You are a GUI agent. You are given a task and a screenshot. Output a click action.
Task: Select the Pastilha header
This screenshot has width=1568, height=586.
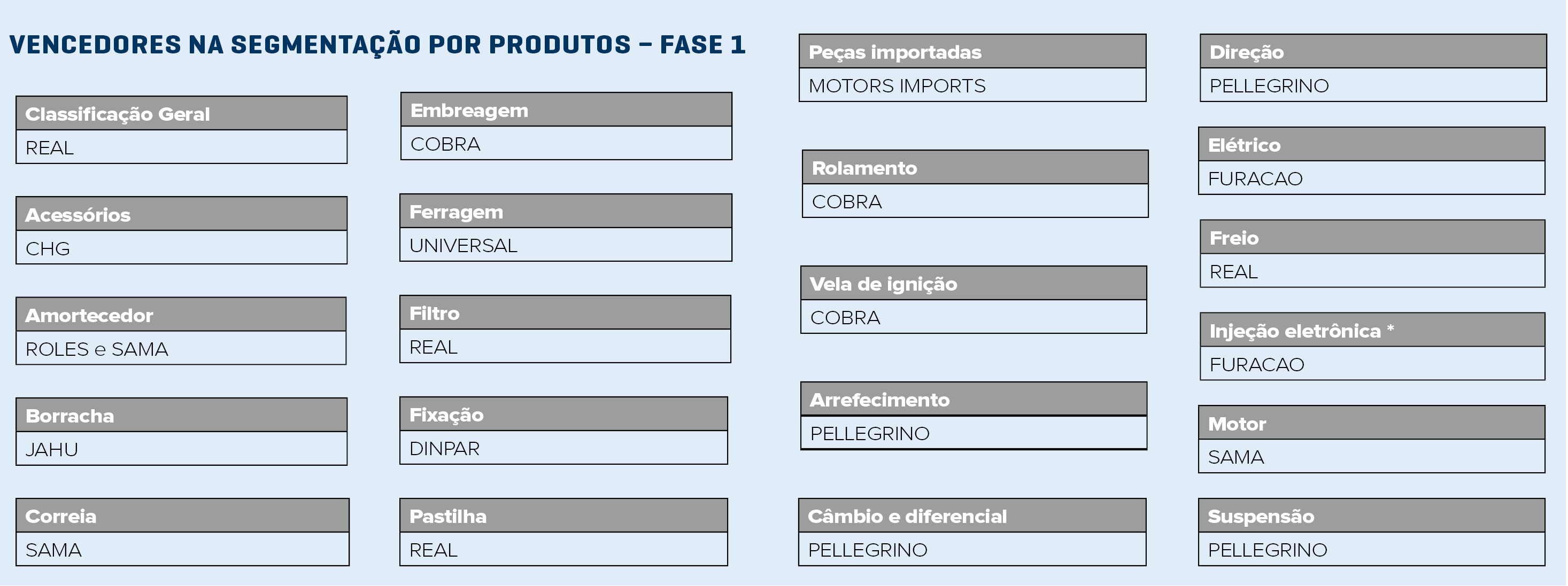coord(563,516)
